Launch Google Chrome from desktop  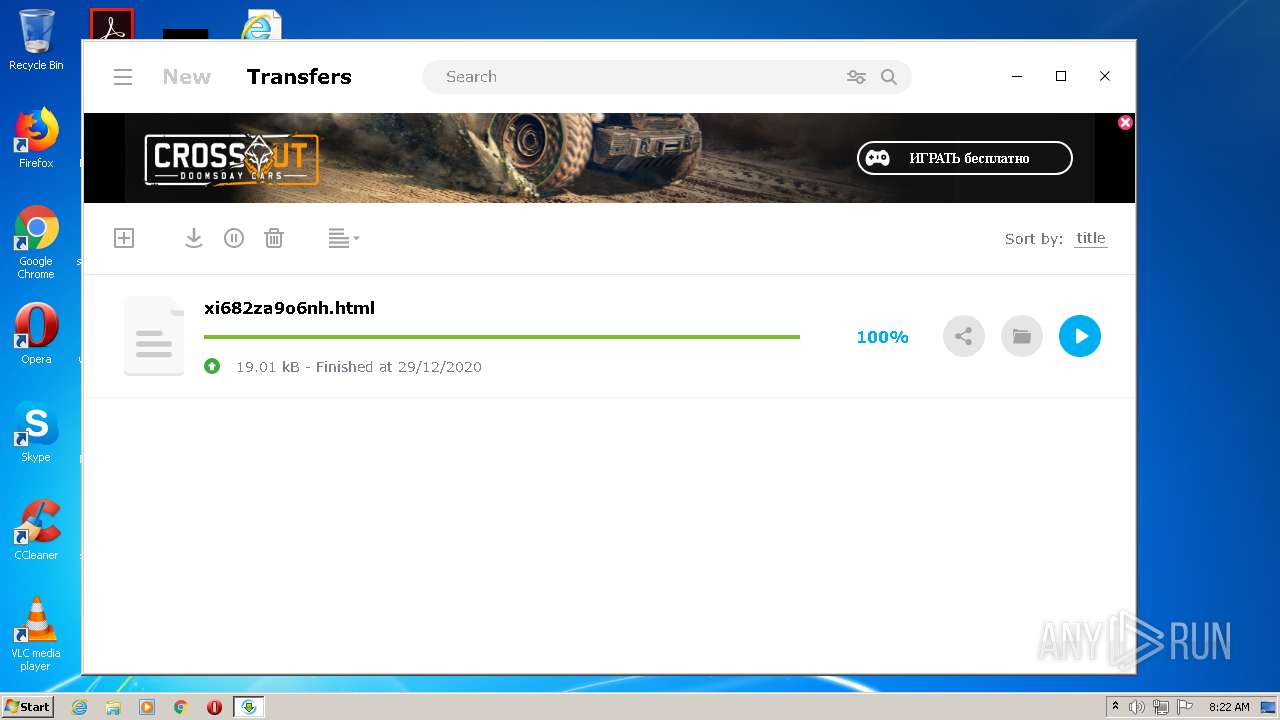[x=36, y=242]
